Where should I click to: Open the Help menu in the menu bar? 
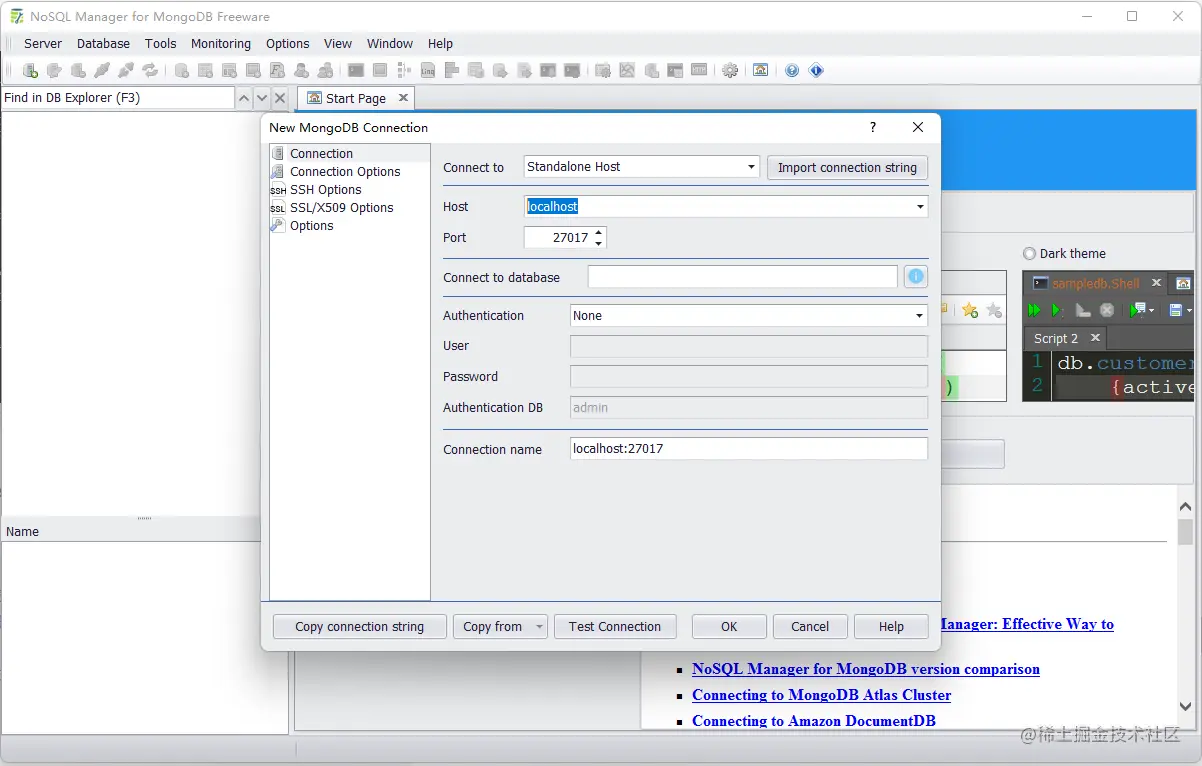(440, 44)
